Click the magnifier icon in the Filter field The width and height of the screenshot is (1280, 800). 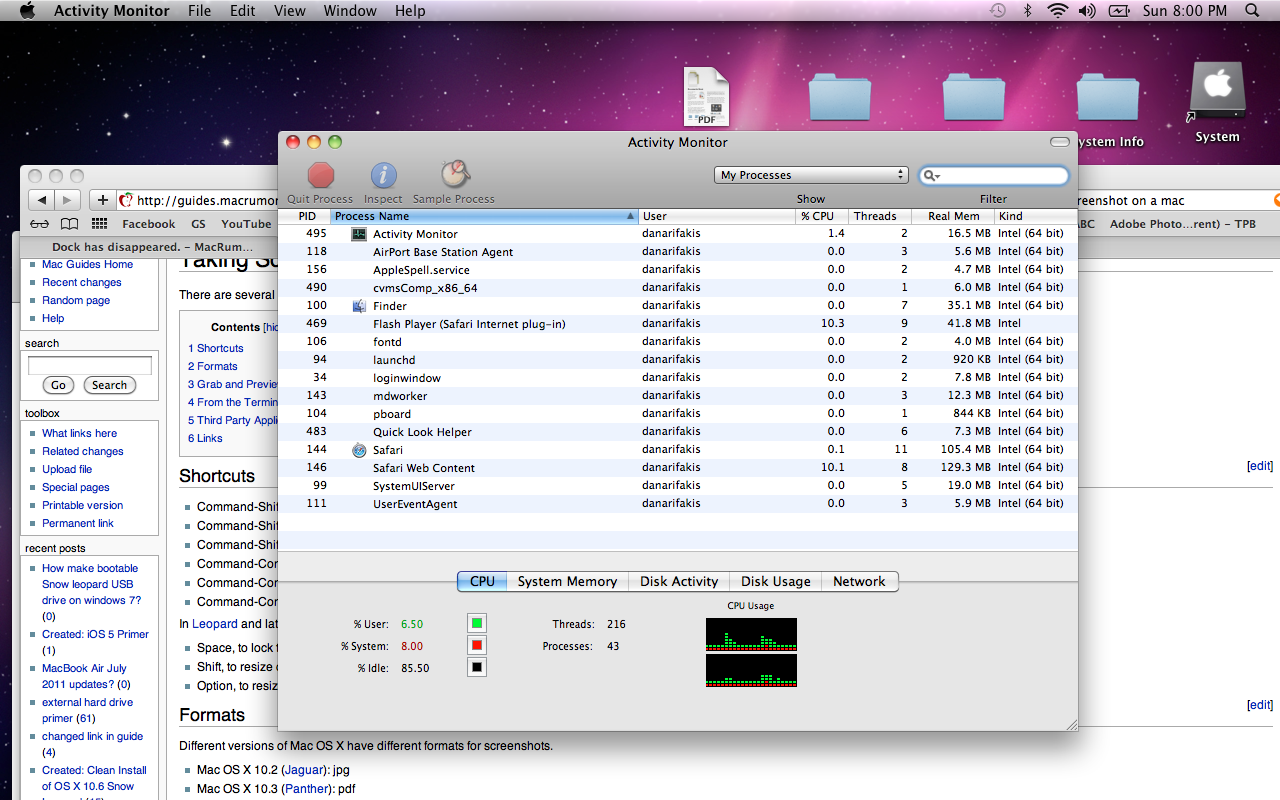click(x=932, y=176)
